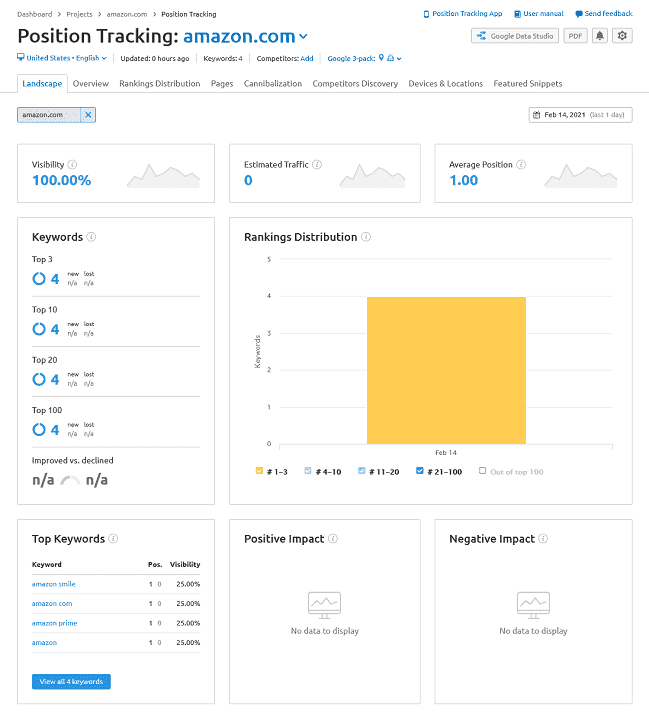Open Devices & Locations tab
The width and height of the screenshot is (649, 716).
pyautogui.click(x=445, y=84)
